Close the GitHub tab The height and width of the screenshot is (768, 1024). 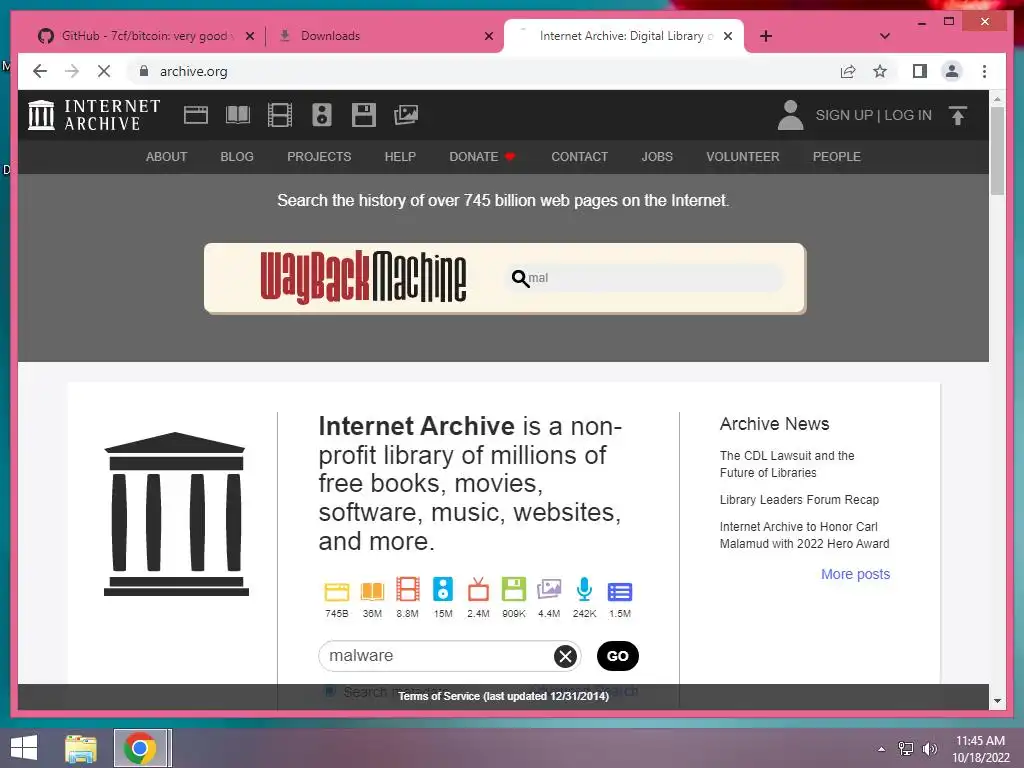point(249,36)
